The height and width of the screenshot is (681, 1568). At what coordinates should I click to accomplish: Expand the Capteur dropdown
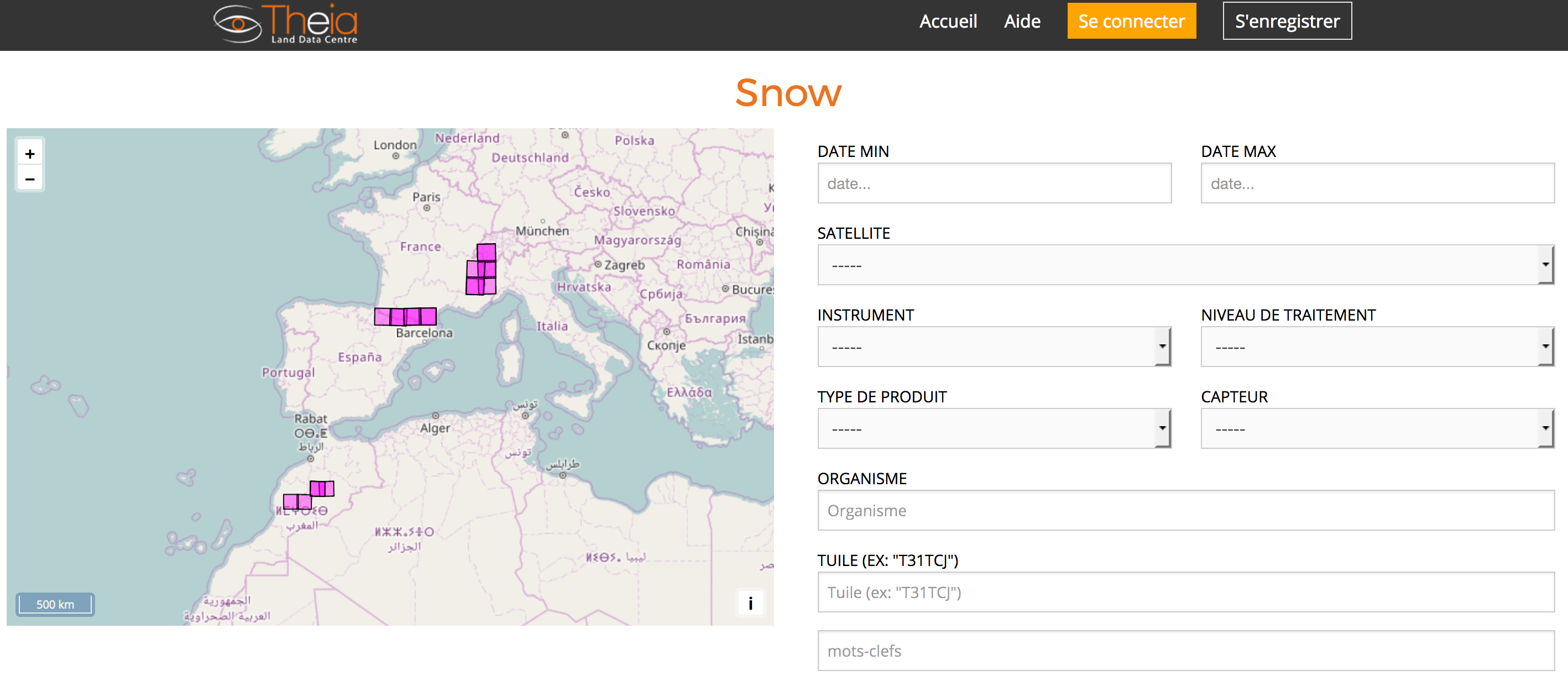(x=1377, y=428)
